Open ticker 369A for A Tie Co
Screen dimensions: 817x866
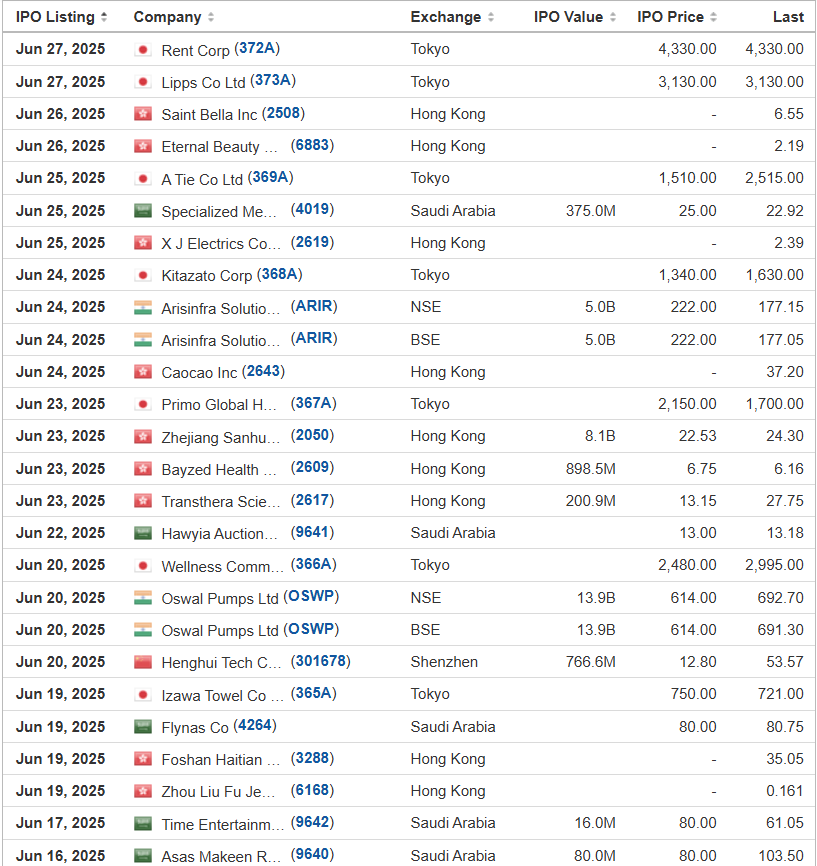tap(270, 177)
